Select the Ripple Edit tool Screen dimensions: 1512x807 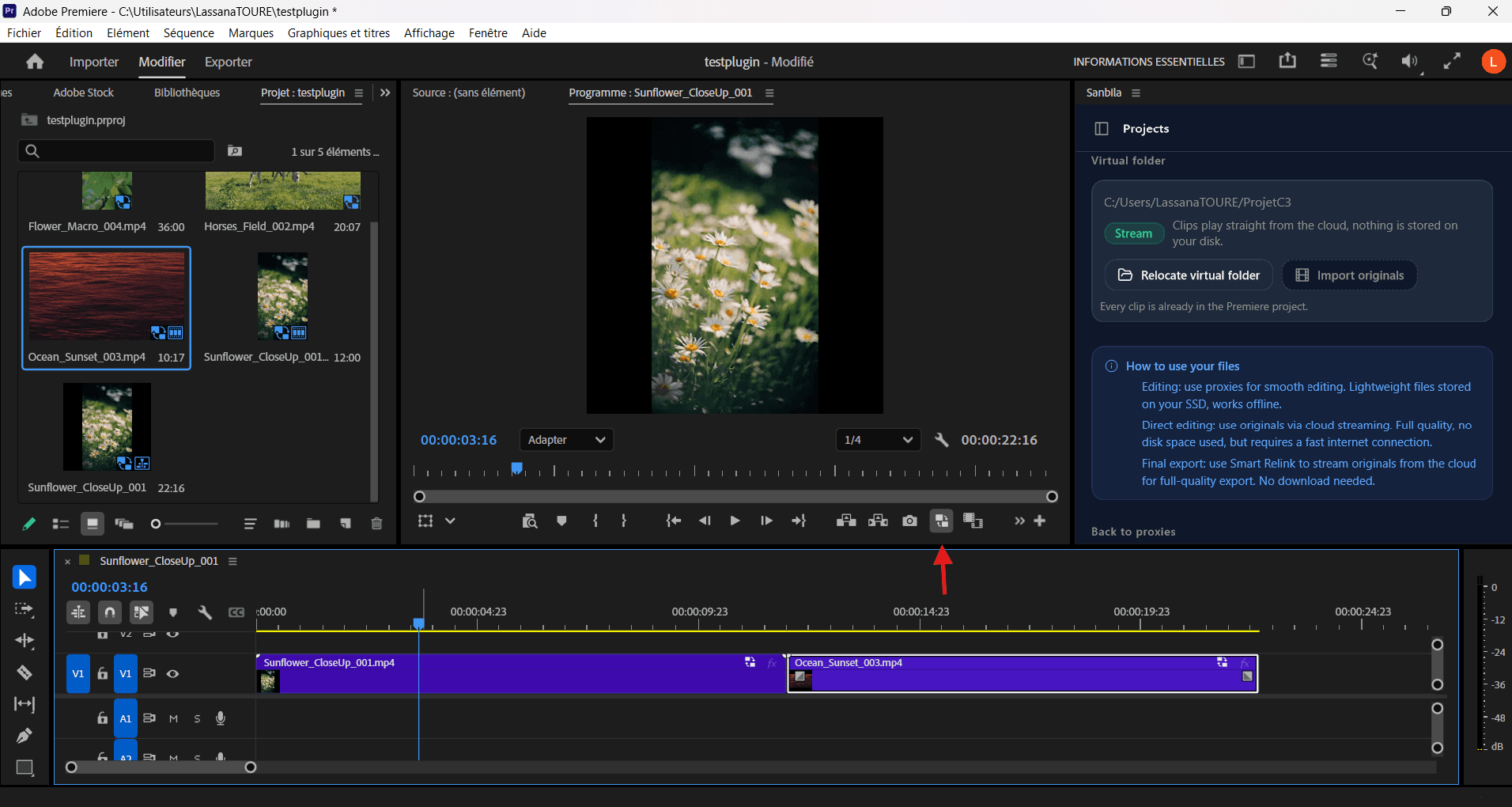coord(25,641)
